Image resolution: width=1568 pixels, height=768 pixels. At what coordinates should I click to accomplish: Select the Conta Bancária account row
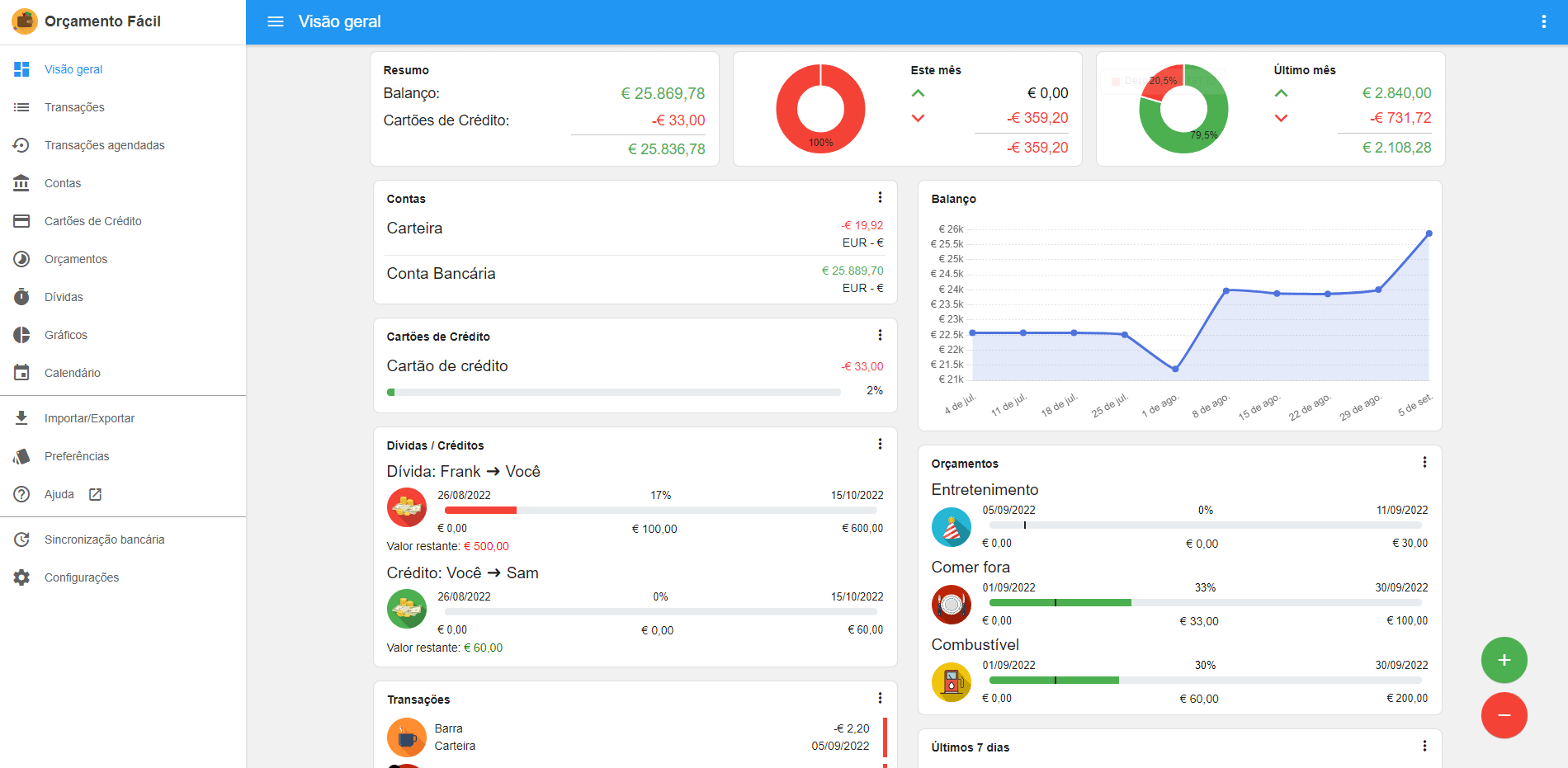(x=635, y=279)
